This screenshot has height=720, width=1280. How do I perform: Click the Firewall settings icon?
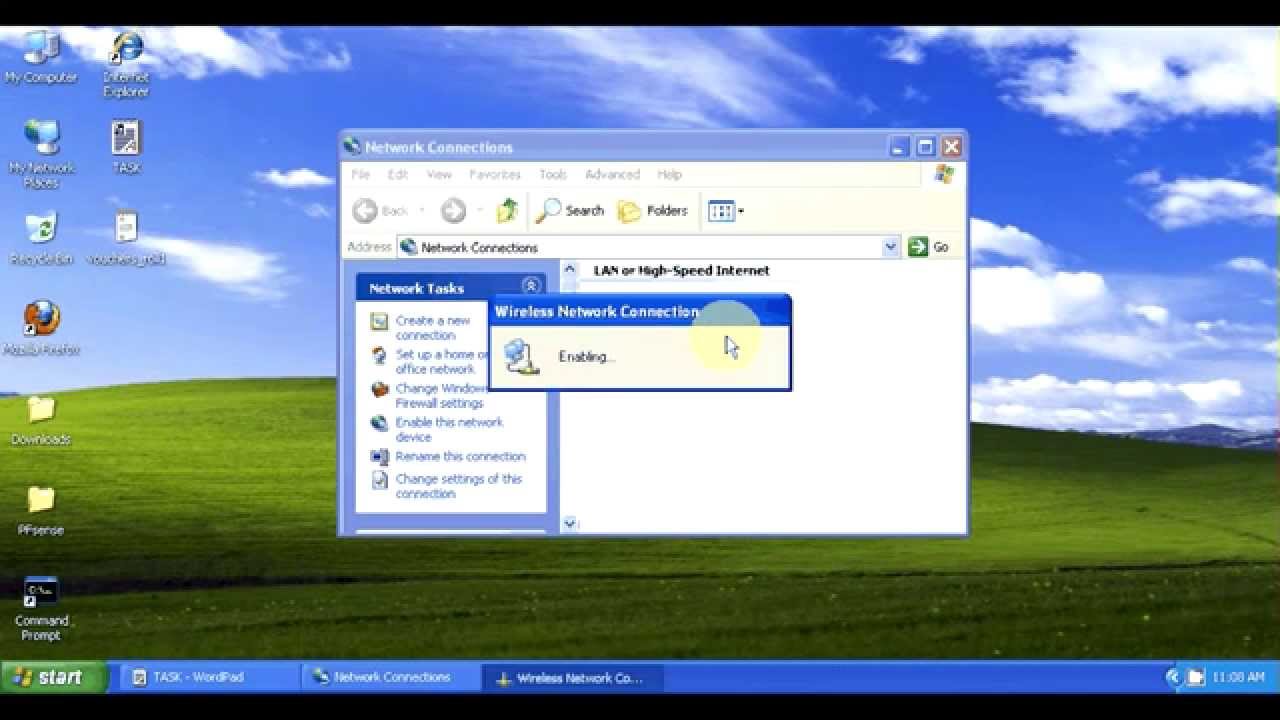tap(379, 389)
